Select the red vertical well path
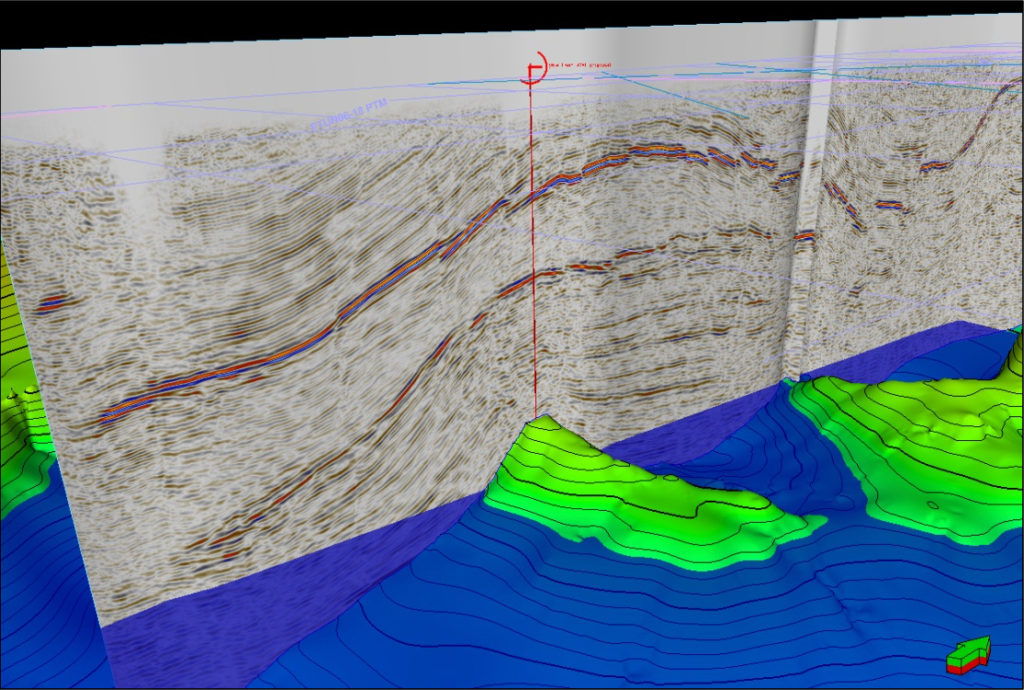 (534, 250)
